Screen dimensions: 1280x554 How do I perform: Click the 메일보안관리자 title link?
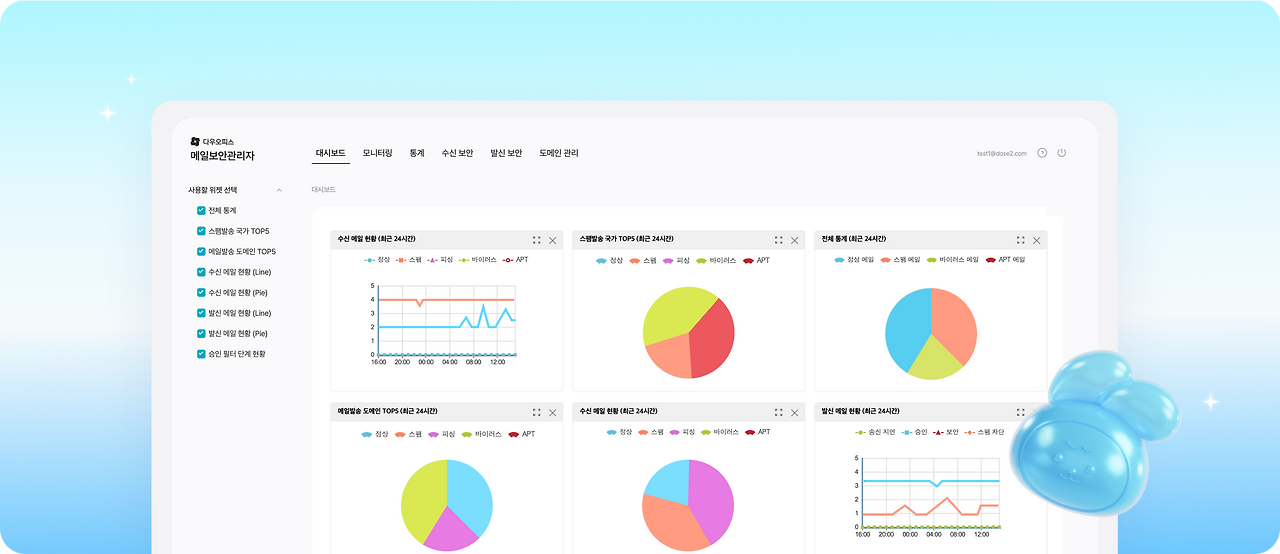(x=222, y=156)
